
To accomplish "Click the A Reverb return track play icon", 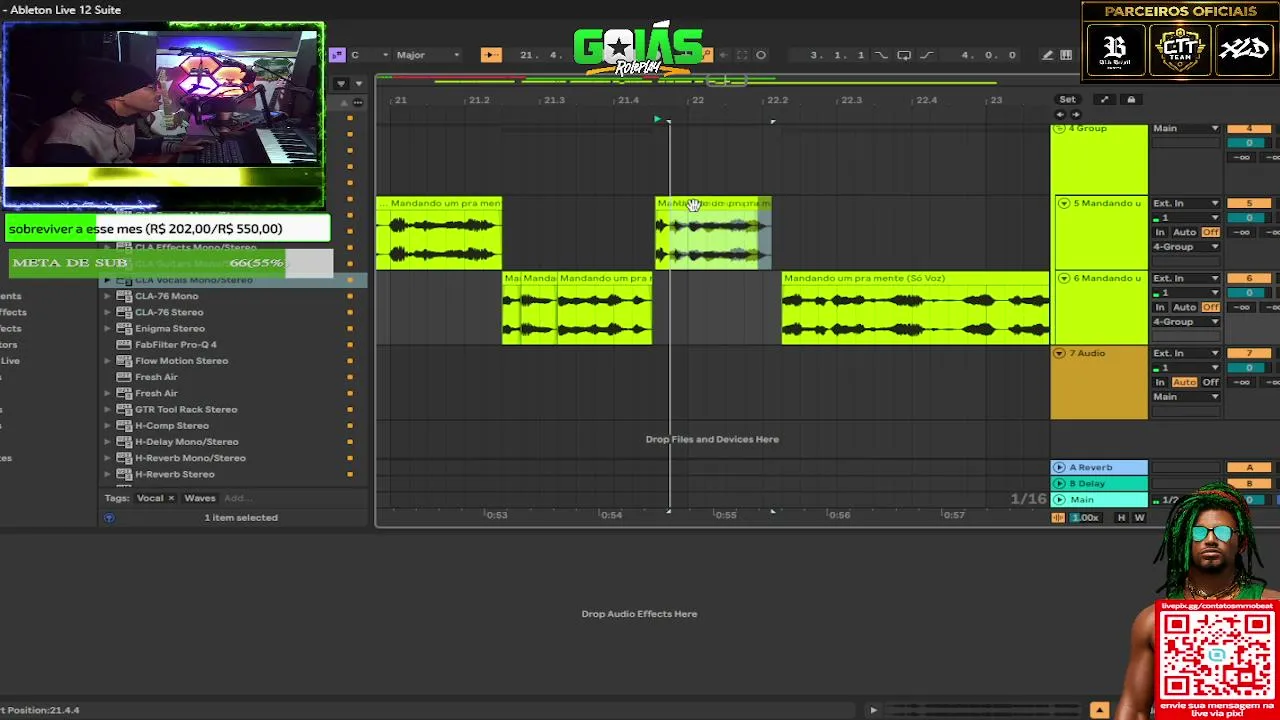I will tap(1059, 468).
